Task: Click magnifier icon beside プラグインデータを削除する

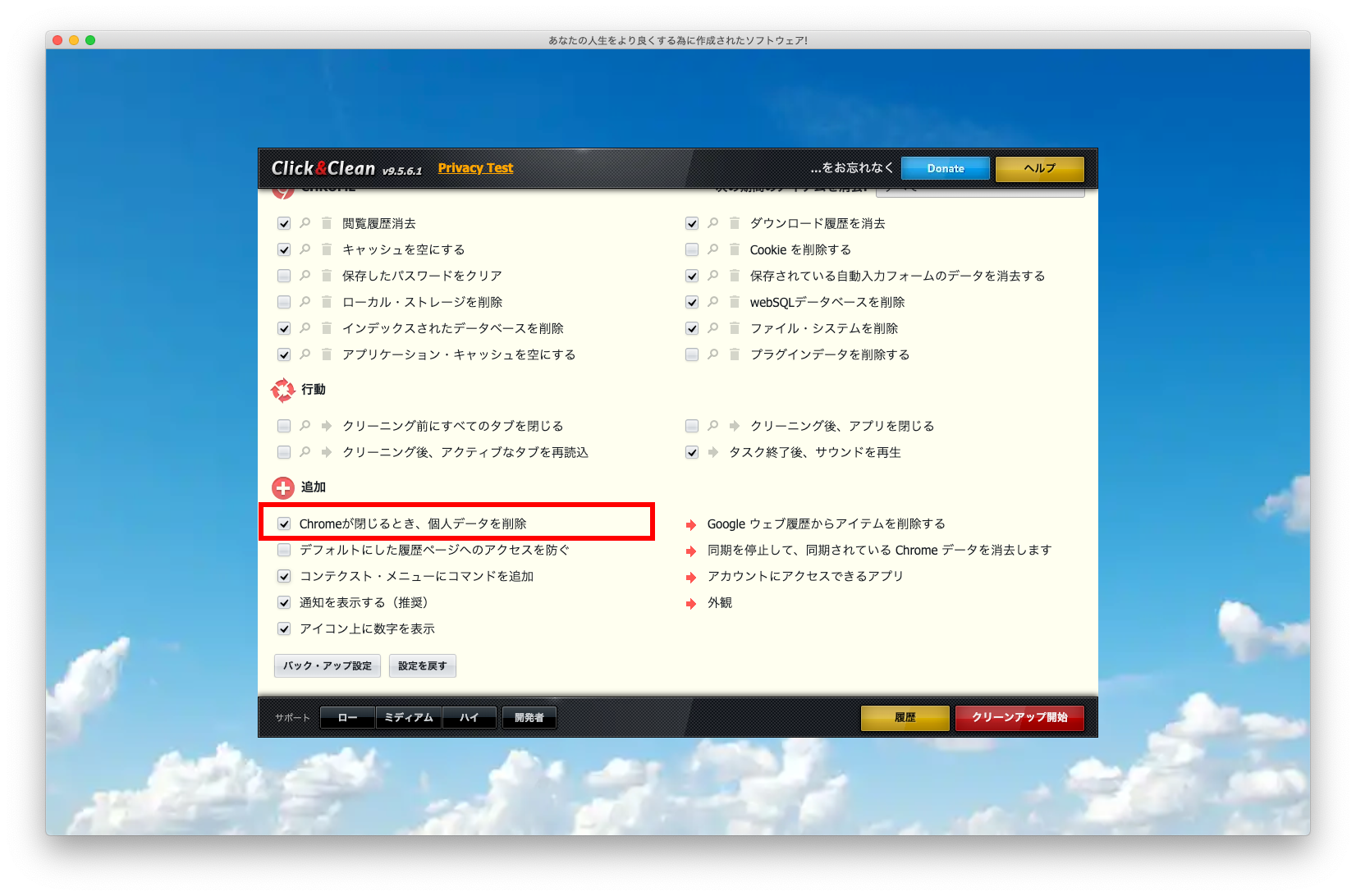Action: [x=712, y=354]
